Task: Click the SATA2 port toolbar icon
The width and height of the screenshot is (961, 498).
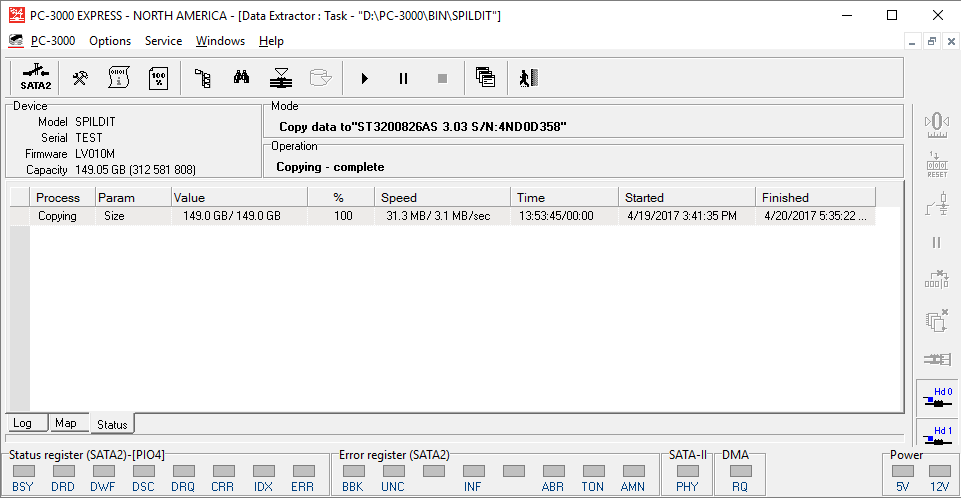Action: tap(36, 78)
